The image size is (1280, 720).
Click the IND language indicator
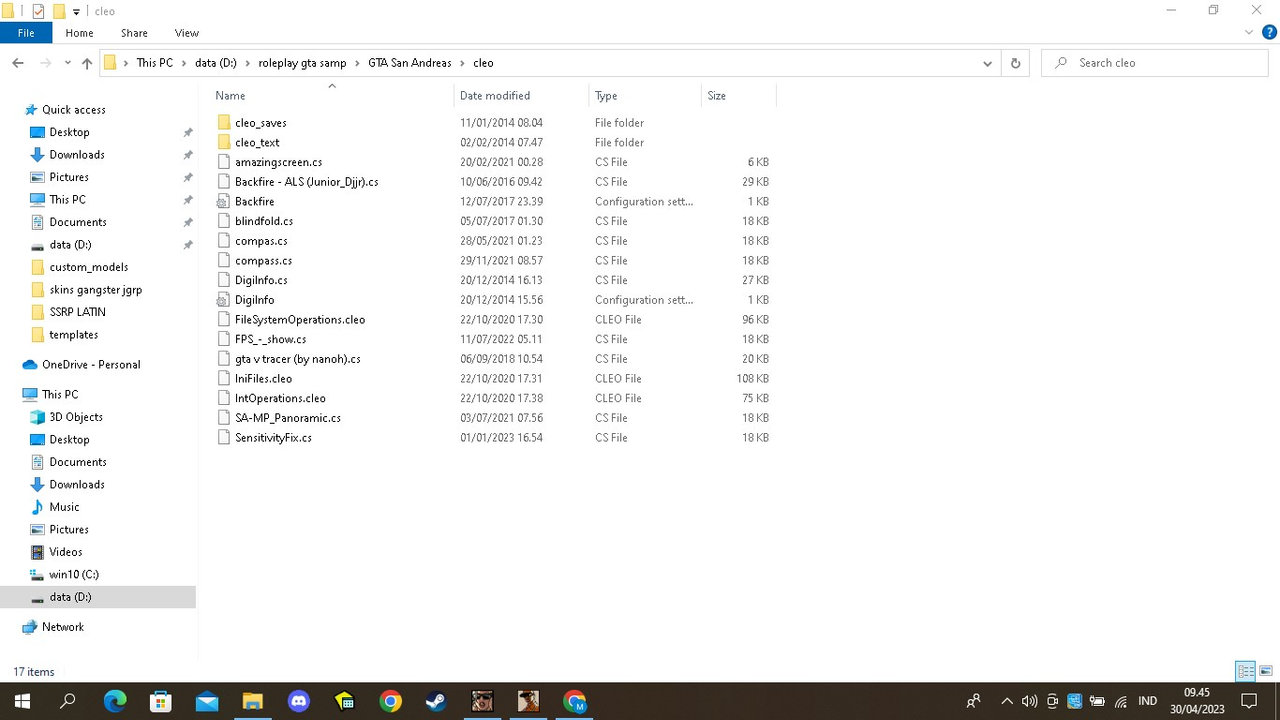click(1148, 701)
